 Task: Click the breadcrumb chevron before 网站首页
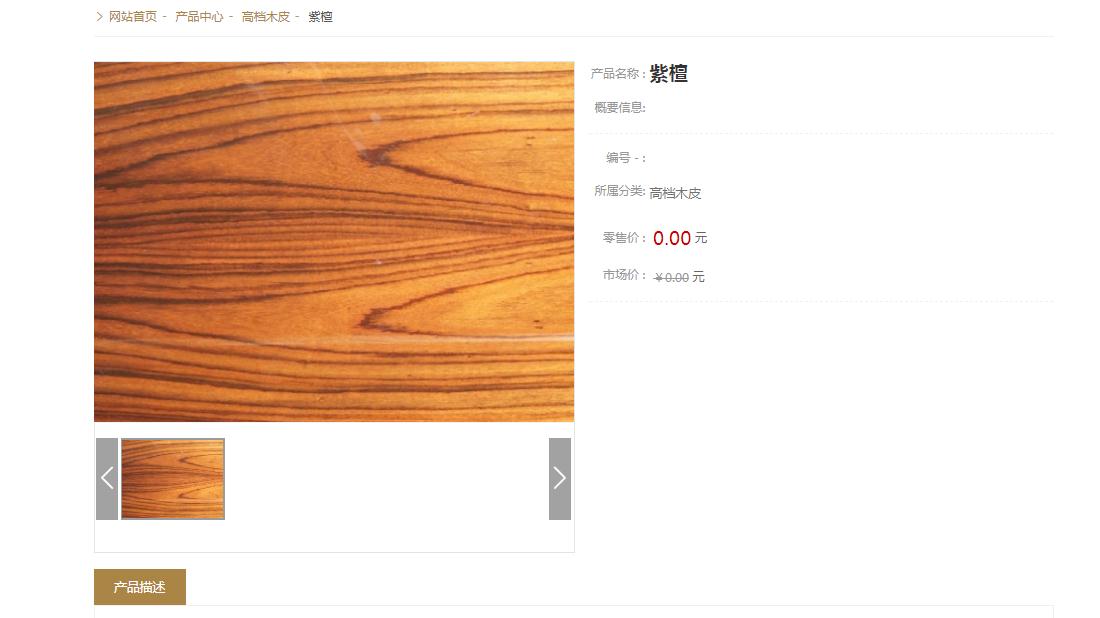[99, 16]
